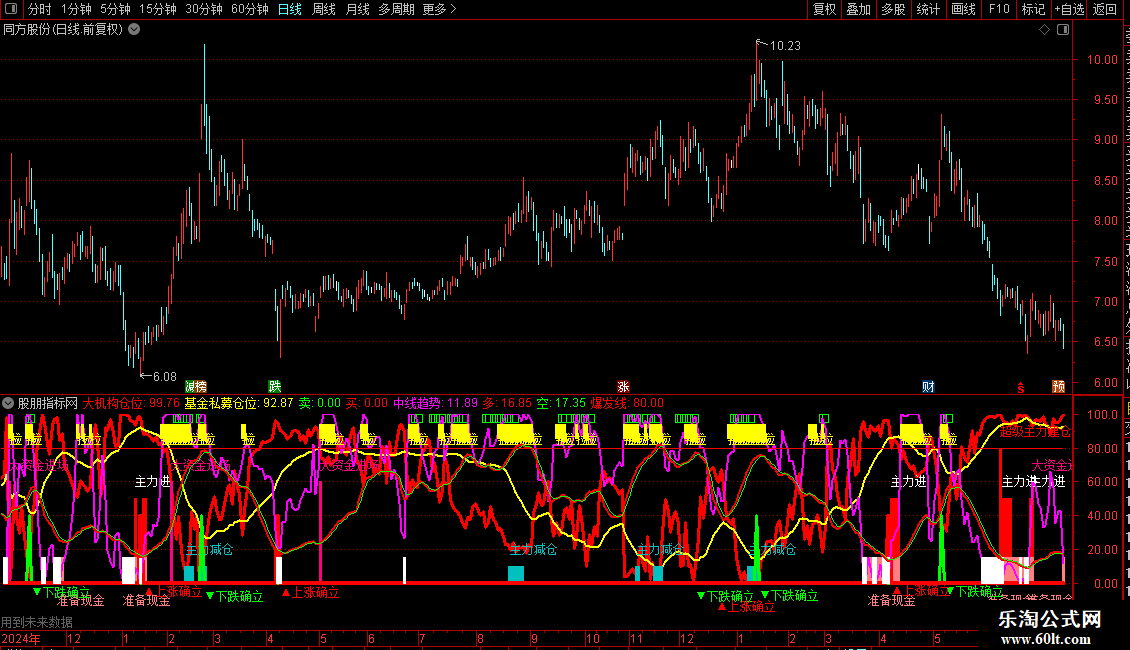Click the red 涨 event marker
Image resolution: width=1130 pixels, height=650 pixels.
coord(623,387)
